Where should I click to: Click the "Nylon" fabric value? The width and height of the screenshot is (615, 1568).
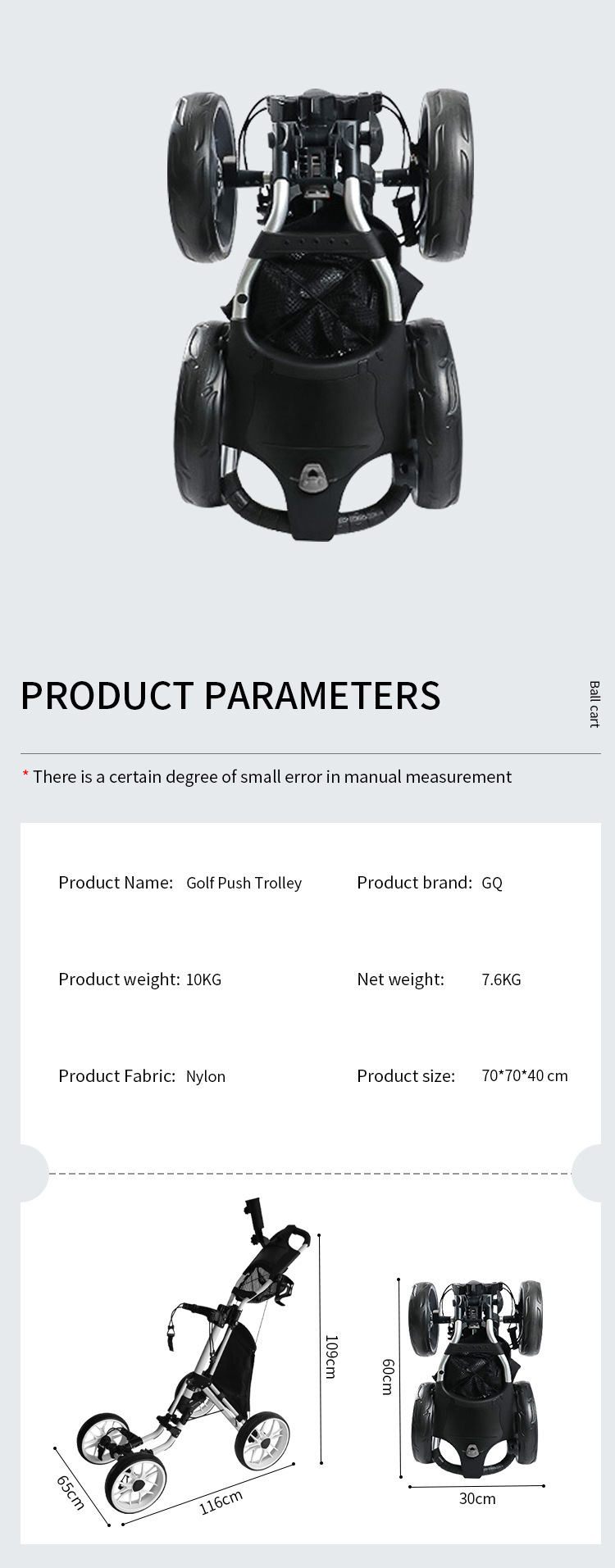click(x=205, y=1076)
